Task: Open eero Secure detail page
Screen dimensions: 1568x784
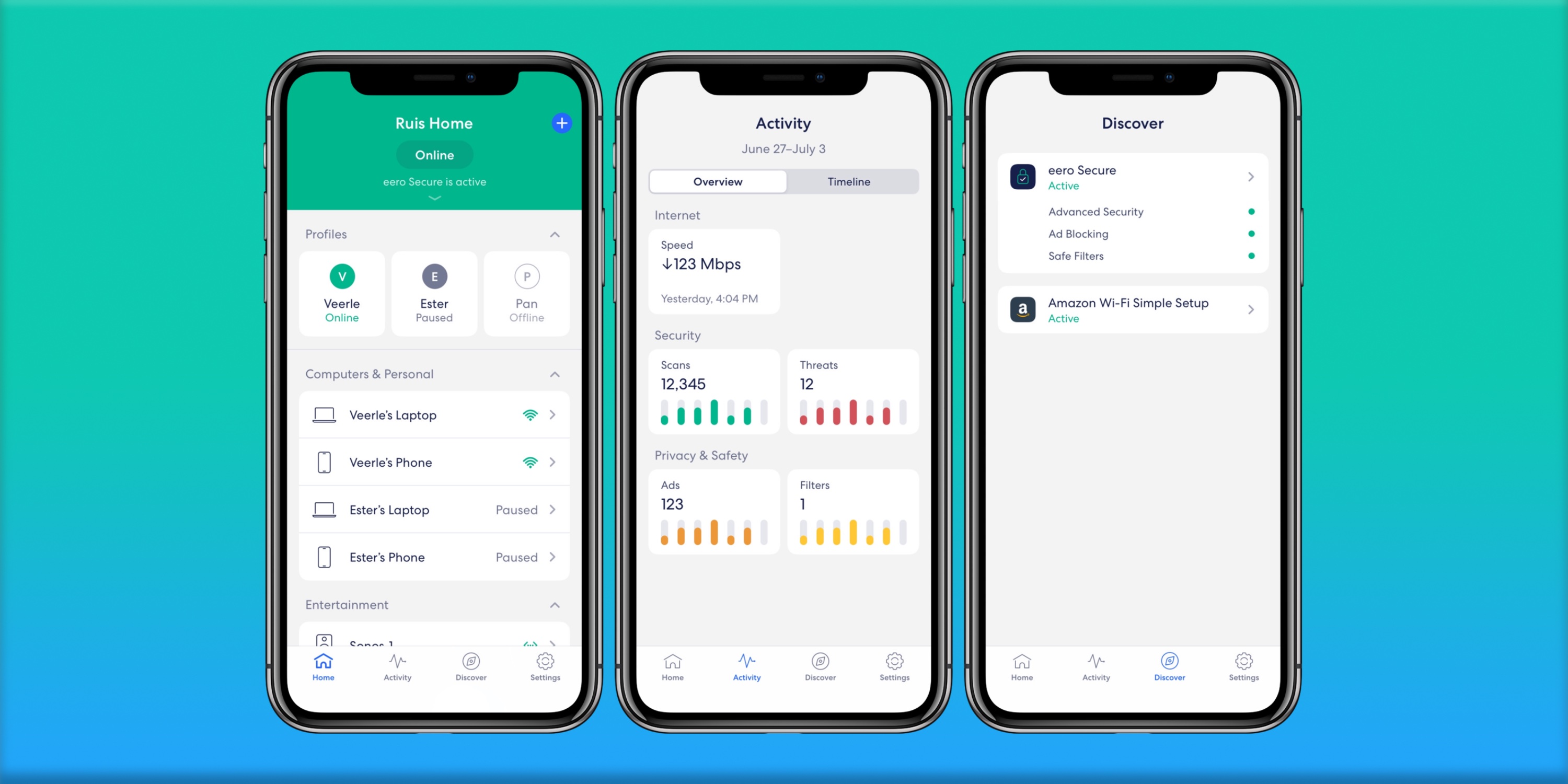Action: coord(1135,177)
